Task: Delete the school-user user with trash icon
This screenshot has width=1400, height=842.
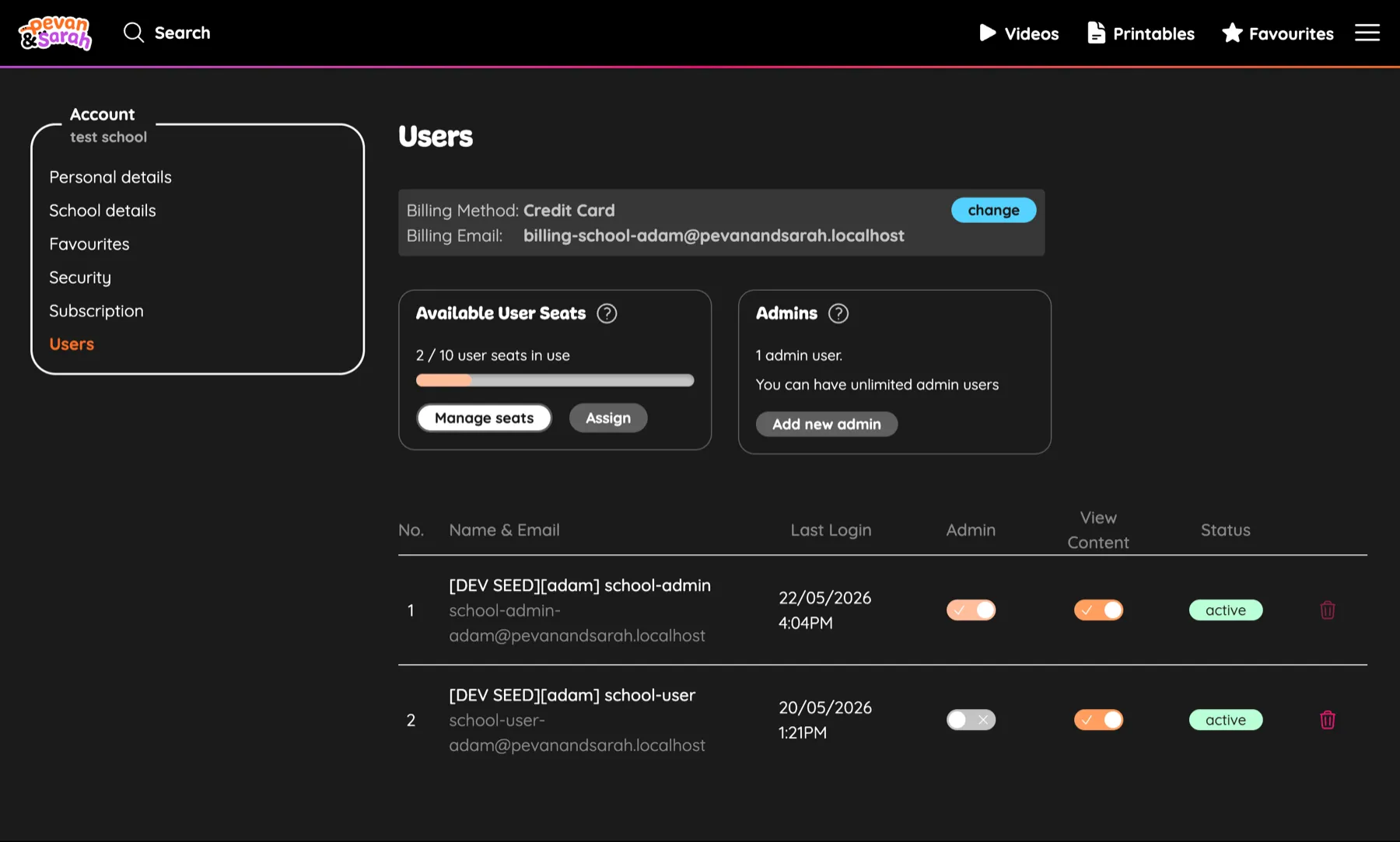Action: pyautogui.click(x=1328, y=720)
